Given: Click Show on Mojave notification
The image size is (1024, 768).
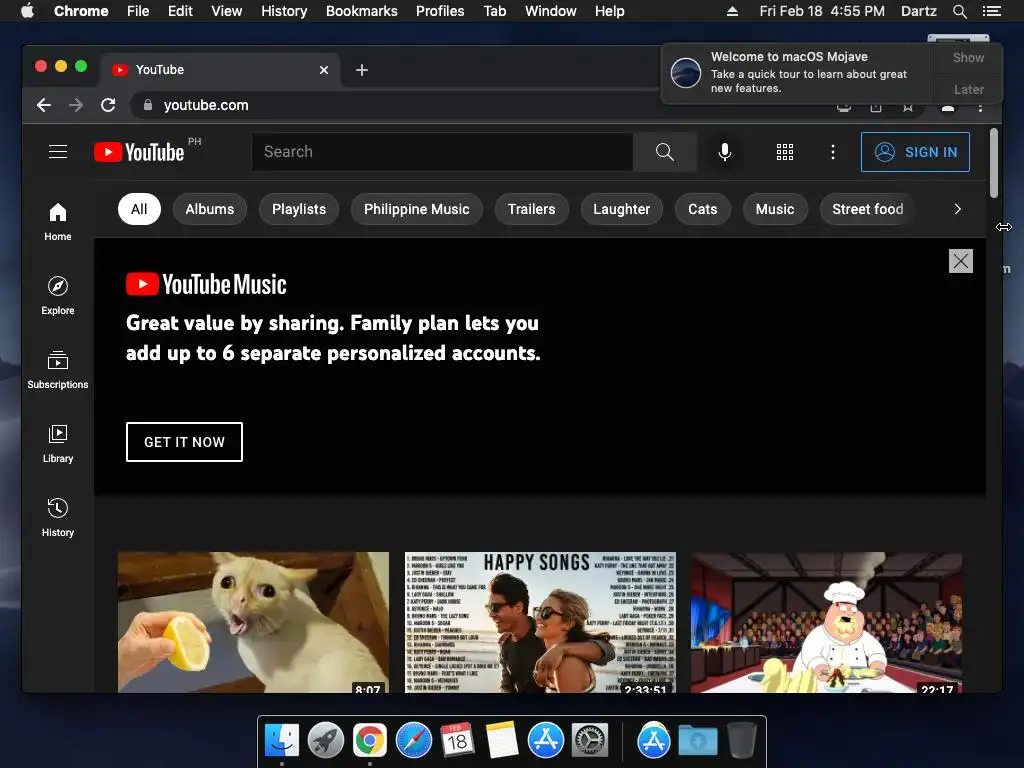Looking at the screenshot, I should pos(968,57).
